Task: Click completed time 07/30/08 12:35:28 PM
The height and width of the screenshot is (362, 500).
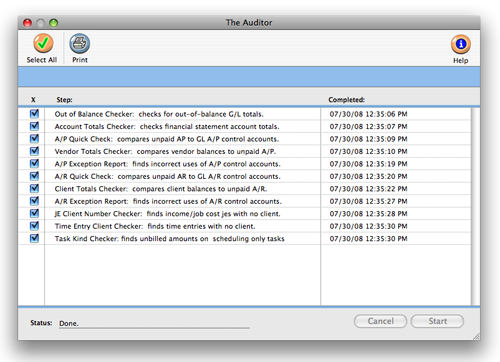Action: [x=368, y=214]
